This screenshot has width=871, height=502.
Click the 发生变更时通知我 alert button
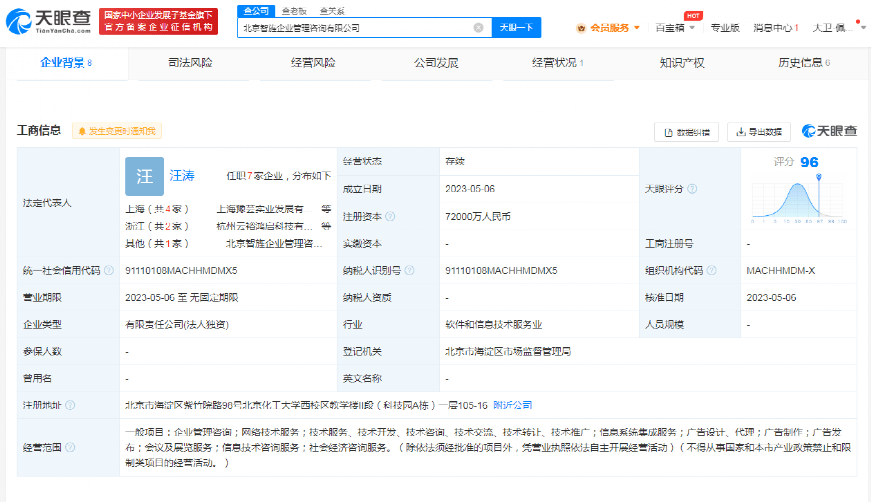point(117,131)
